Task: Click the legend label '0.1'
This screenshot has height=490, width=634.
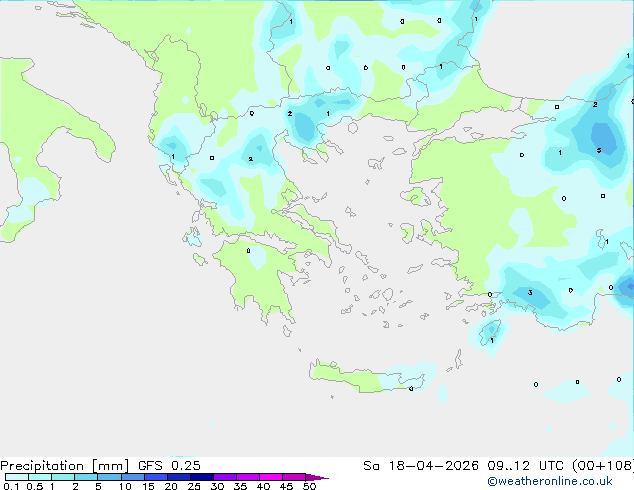Action: coord(11,486)
